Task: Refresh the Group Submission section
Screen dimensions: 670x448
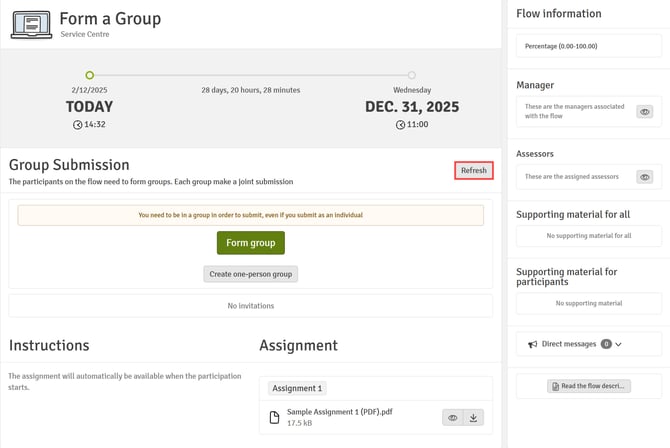Action: click(x=473, y=171)
